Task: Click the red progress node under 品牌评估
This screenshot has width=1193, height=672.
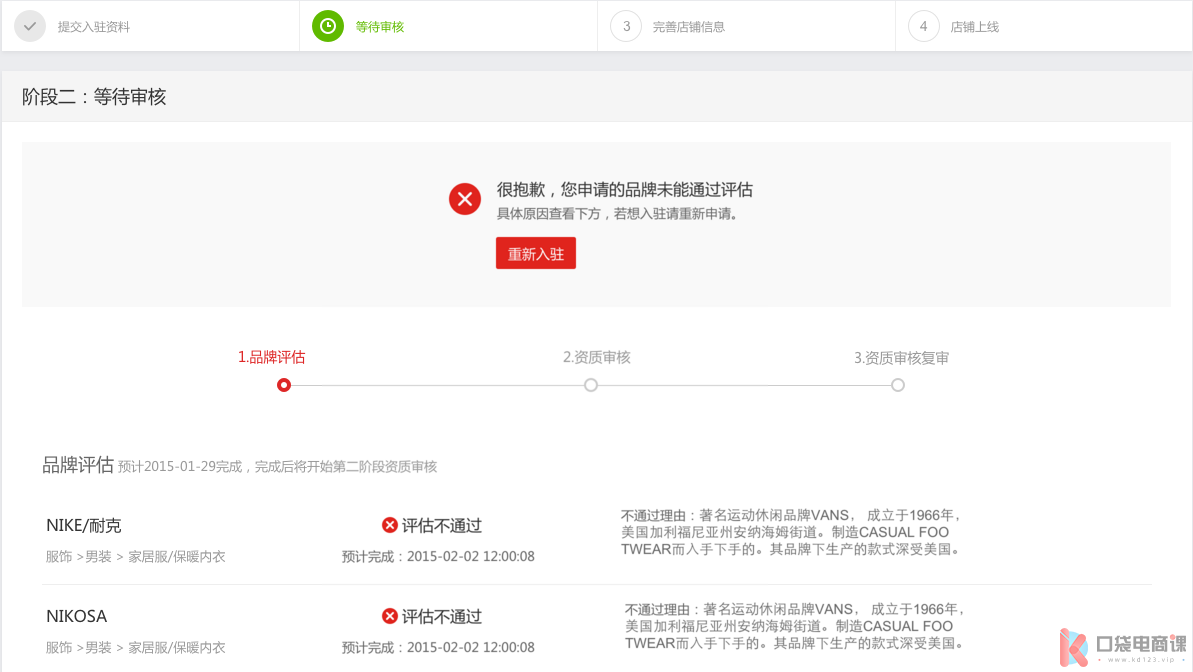Action: pyautogui.click(x=284, y=385)
